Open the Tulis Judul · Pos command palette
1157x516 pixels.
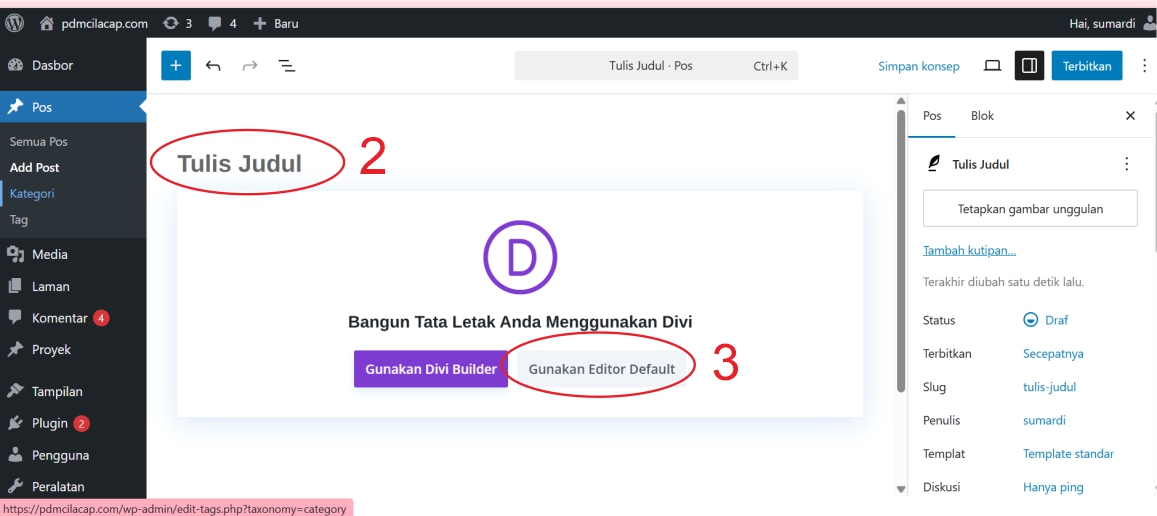coord(656,66)
